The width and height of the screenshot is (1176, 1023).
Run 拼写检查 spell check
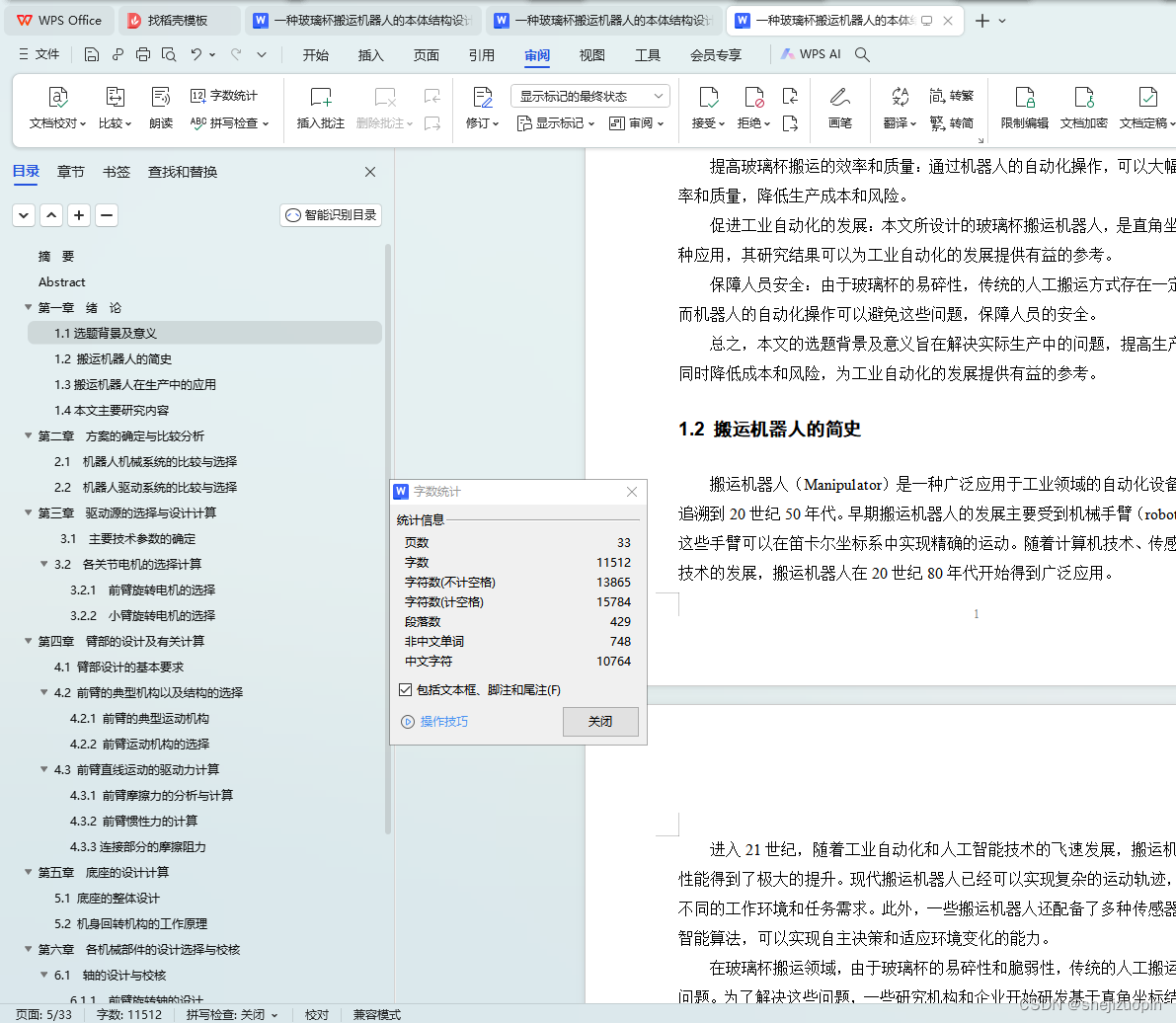(229, 123)
